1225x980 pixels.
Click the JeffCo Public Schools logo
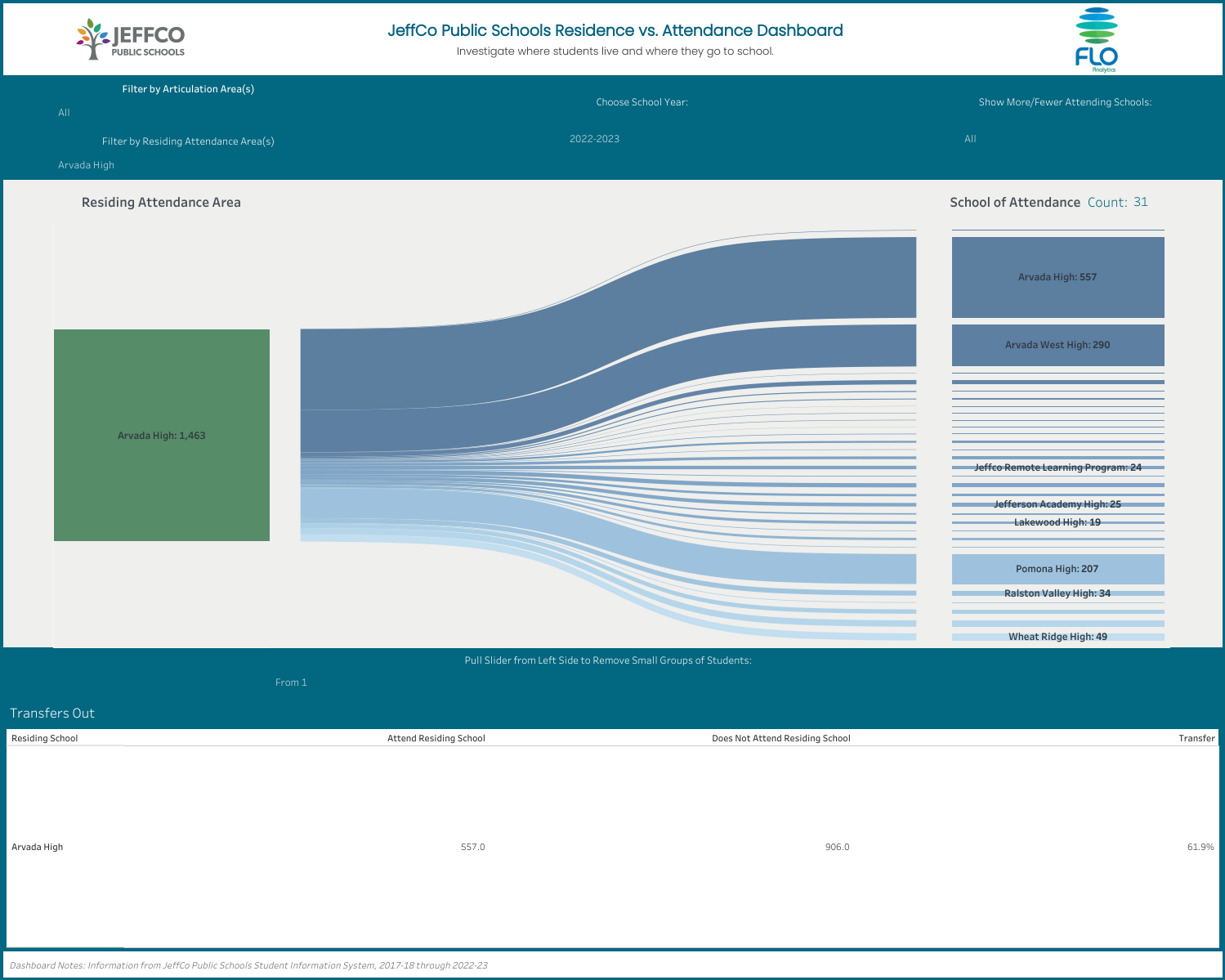(131, 39)
